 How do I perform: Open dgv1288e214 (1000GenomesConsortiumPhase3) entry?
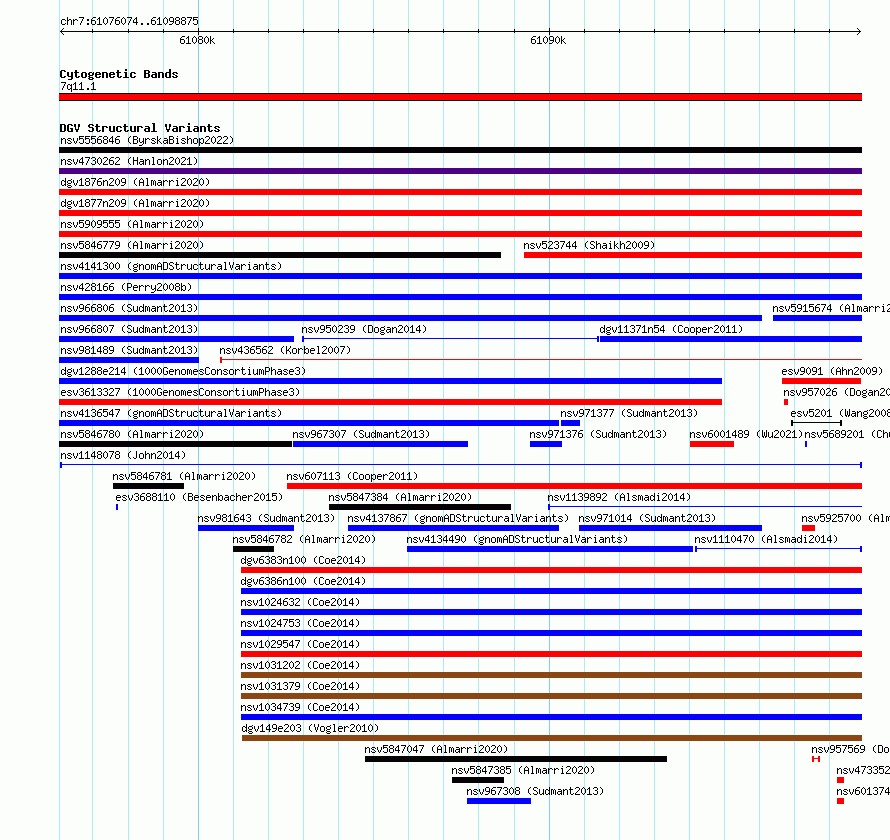tap(183, 371)
